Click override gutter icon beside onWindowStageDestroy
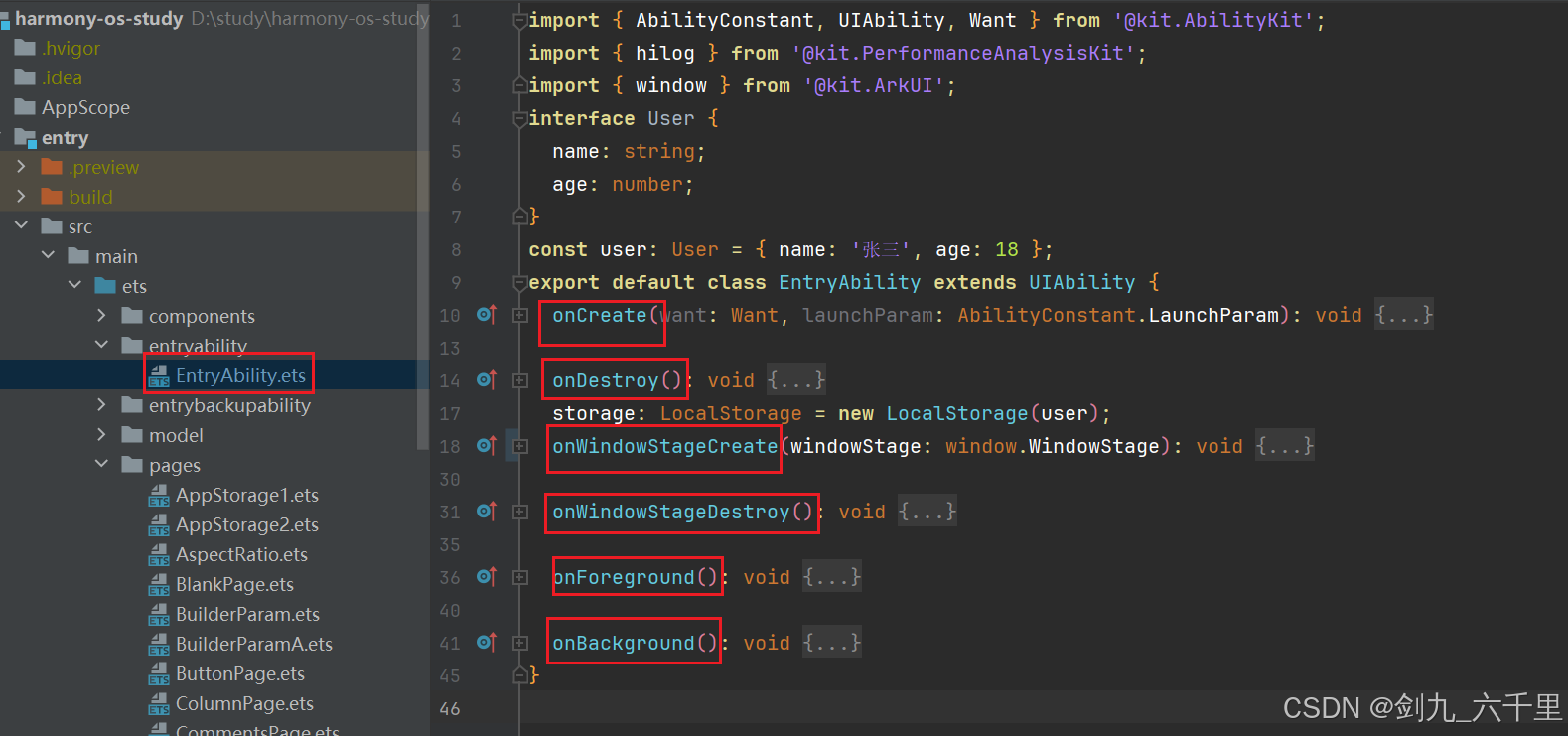 click(x=486, y=512)
